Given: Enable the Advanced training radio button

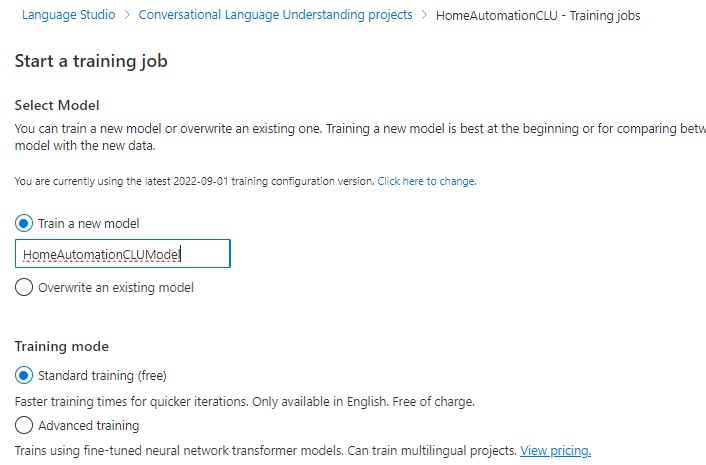Looking at the screenshot, I should (24, 426).
